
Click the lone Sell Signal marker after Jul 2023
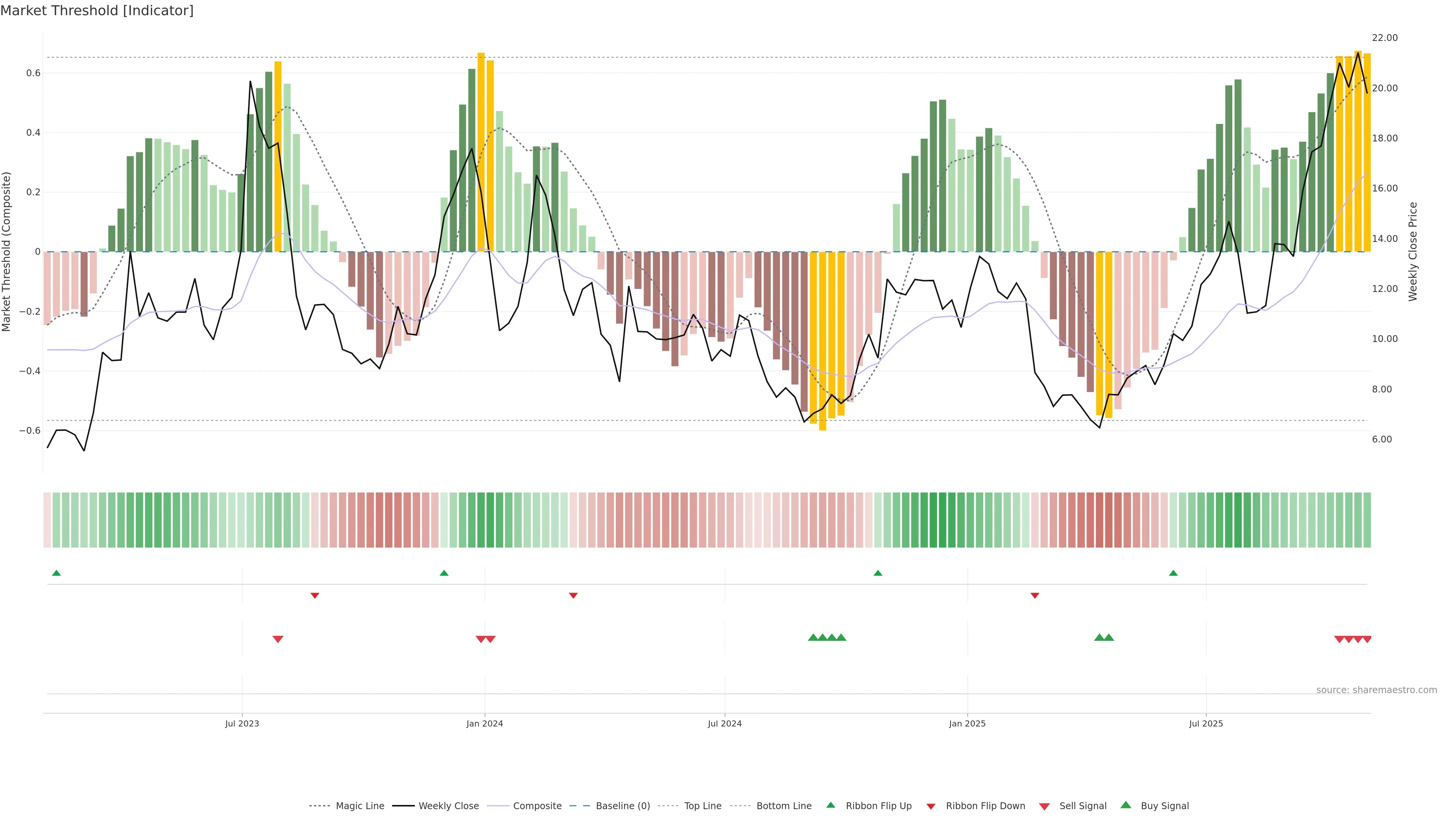point(278,639)
